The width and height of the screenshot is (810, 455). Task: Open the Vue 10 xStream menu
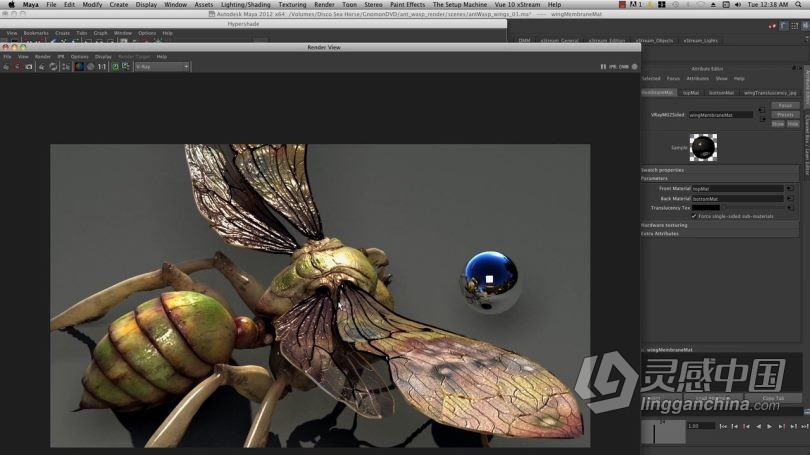coord(517,4)
